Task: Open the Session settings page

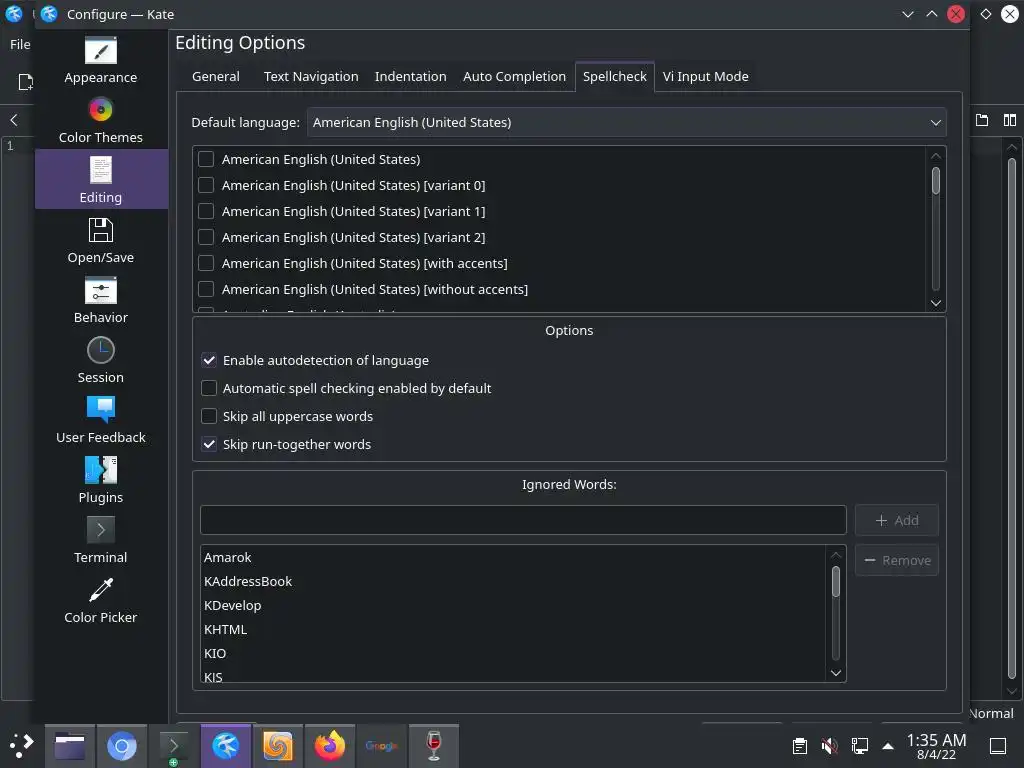Action: click(x=101, y=360)
